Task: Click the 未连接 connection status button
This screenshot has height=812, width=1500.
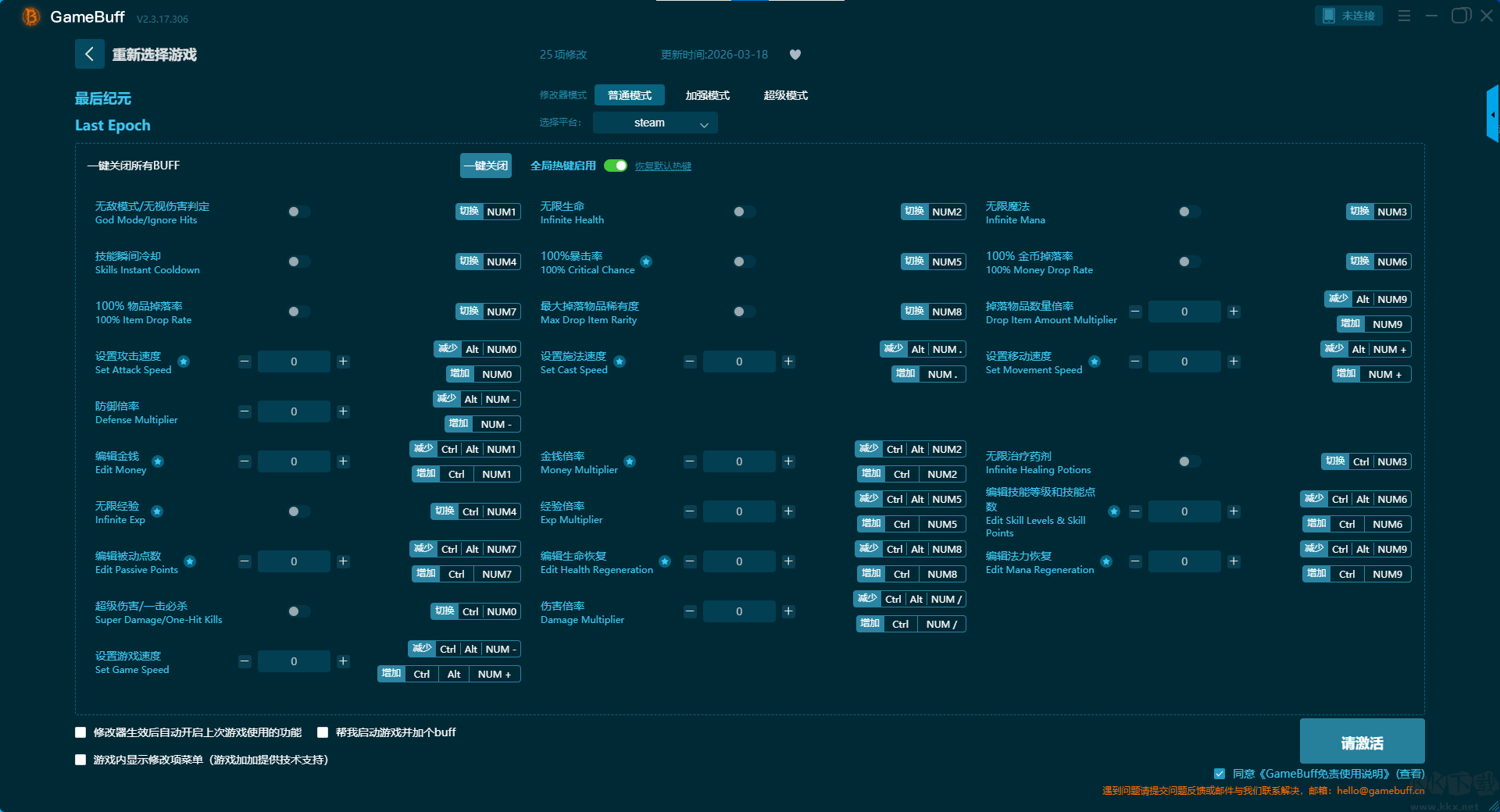Action: click(x=1348, y=16)
